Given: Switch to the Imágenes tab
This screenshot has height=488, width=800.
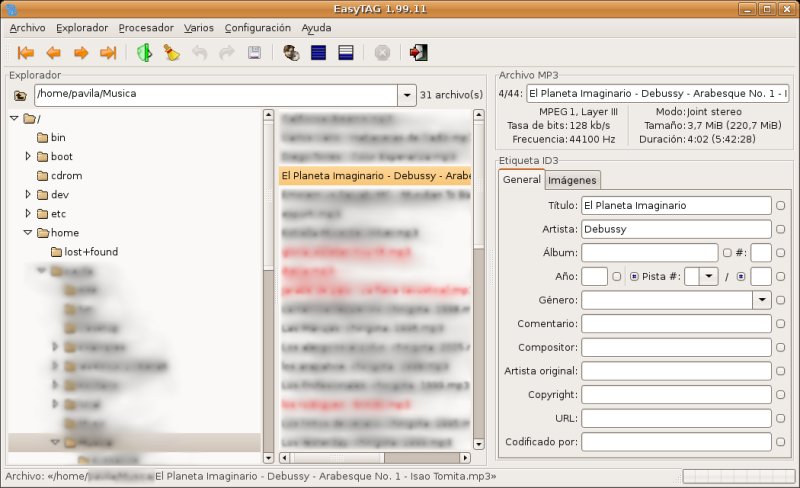Looking at the screenshot, I should coord(573,180).
